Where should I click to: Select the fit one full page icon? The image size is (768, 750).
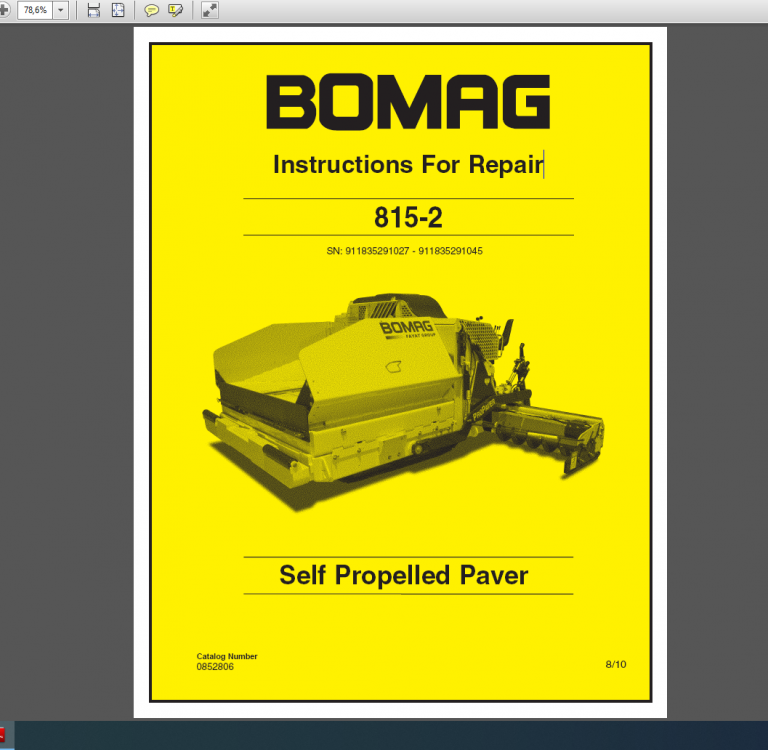(x=118, y=10)
